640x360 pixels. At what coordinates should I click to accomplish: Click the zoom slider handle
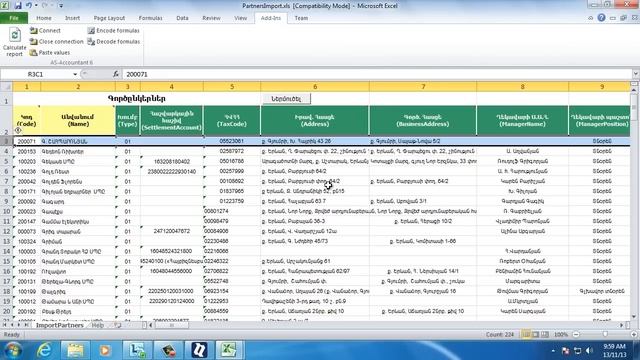(x=605, y=334)
